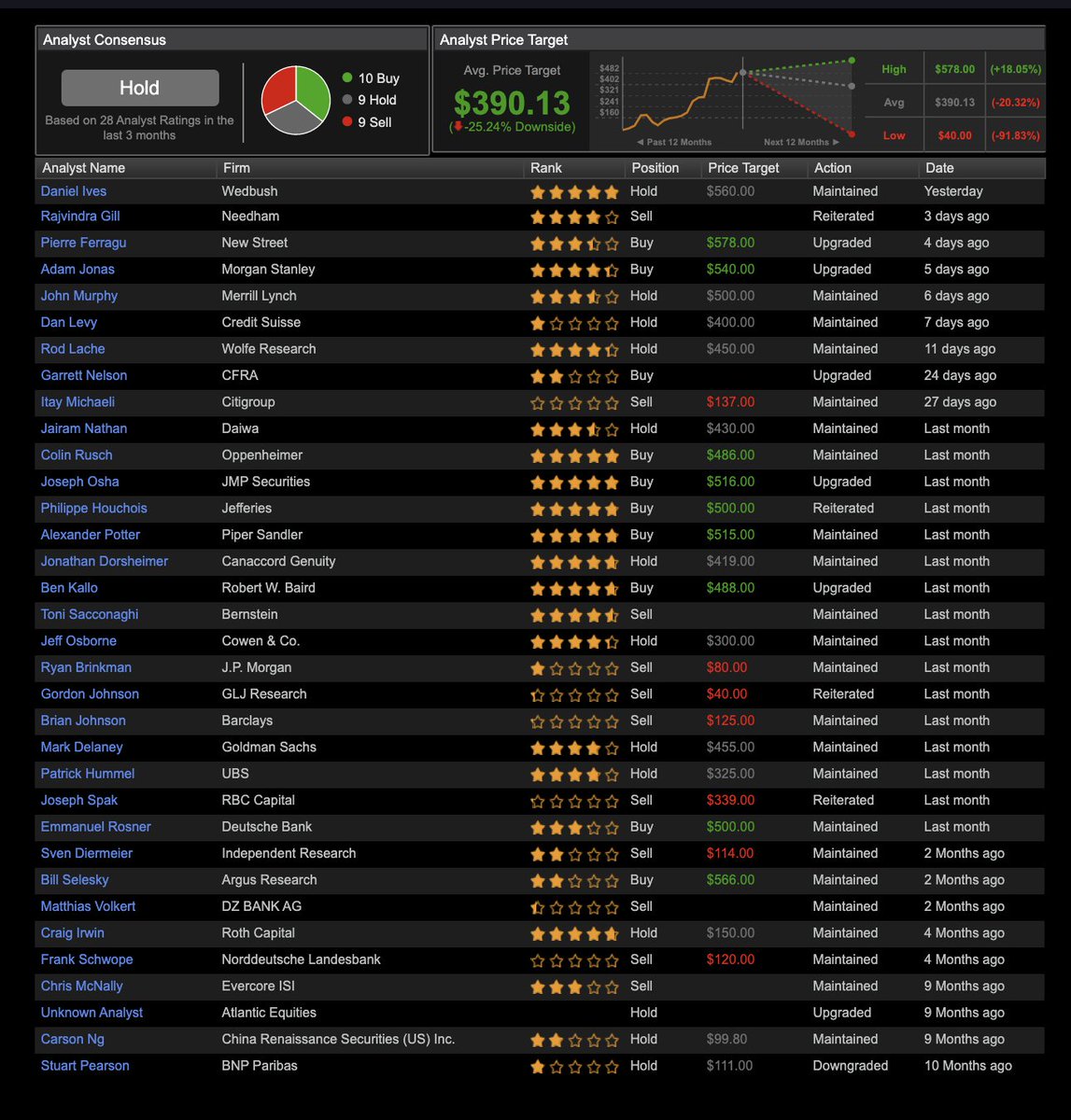This screenshot has width=1071, height=1120.
Task: Open Philippe Houchois analyst link
Action: [93, 509]
